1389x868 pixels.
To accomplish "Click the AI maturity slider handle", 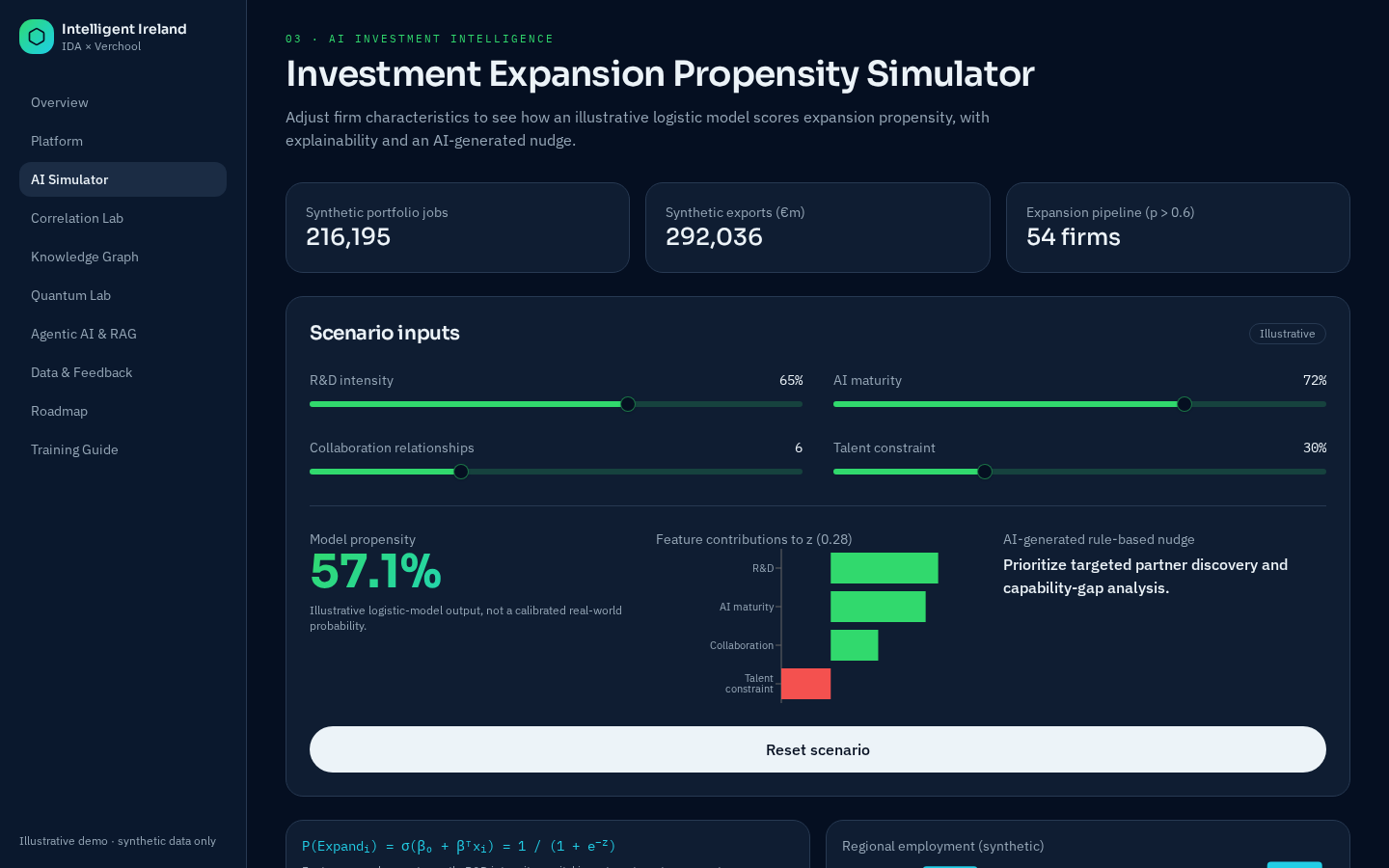I will pyautogui.click(x=1185, y=404).
